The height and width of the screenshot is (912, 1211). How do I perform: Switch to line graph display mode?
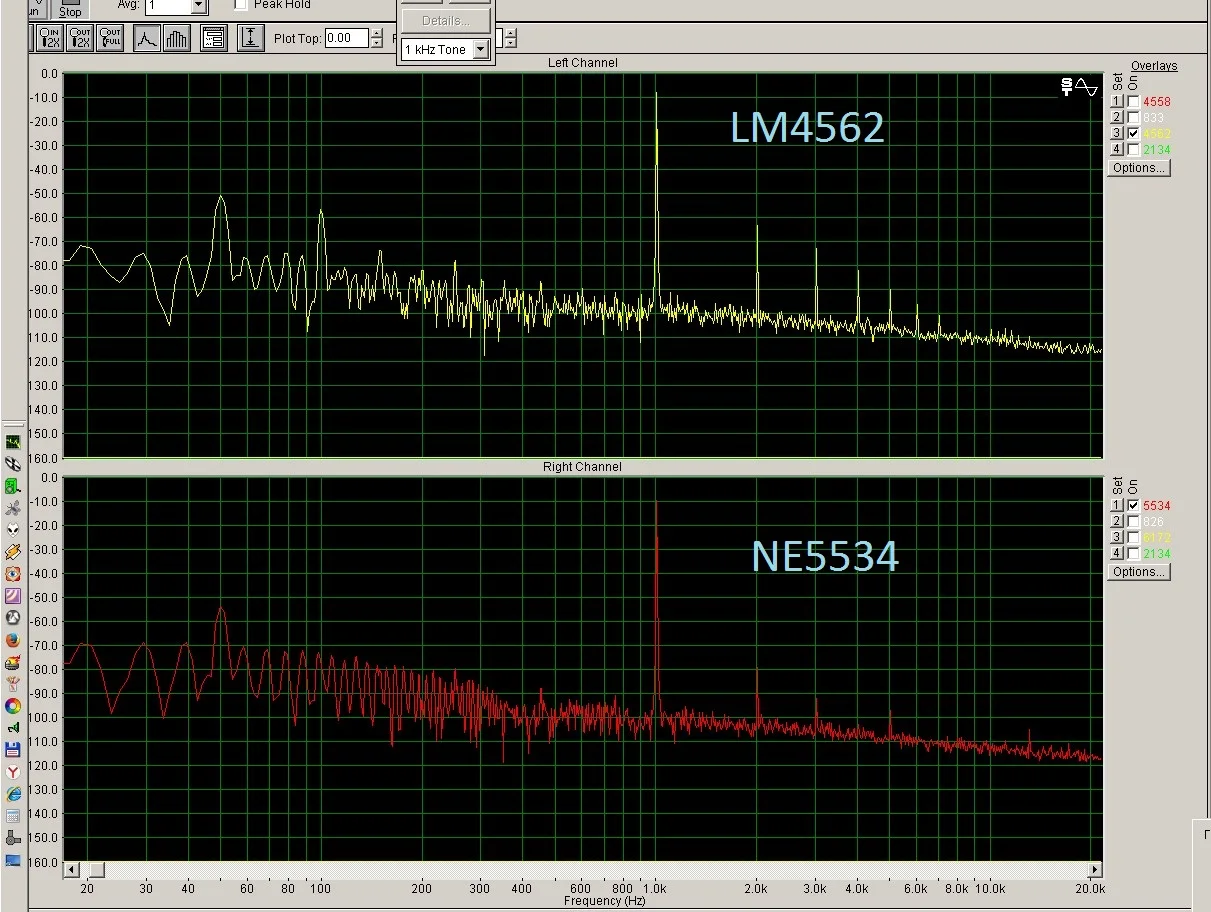(x=147, y=38)
